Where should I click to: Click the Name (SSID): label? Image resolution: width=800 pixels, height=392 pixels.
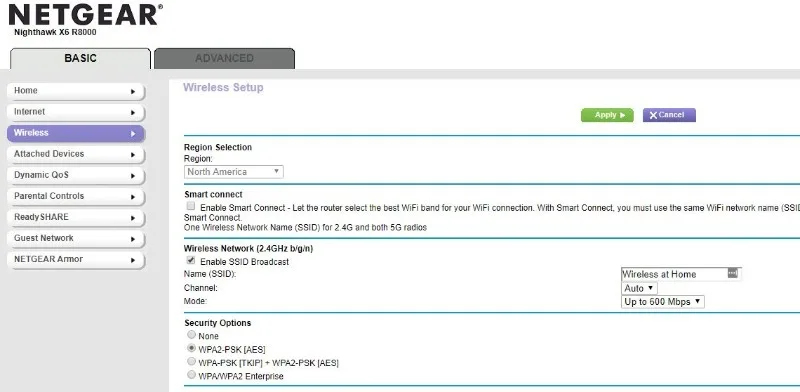point(210,275)
